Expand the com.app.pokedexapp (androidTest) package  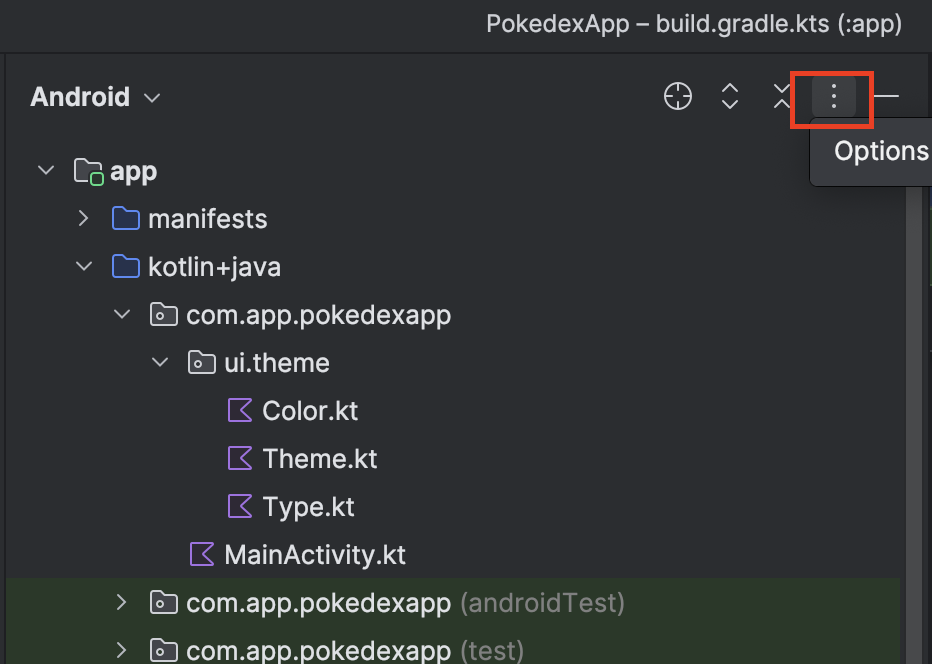[122, 603]
